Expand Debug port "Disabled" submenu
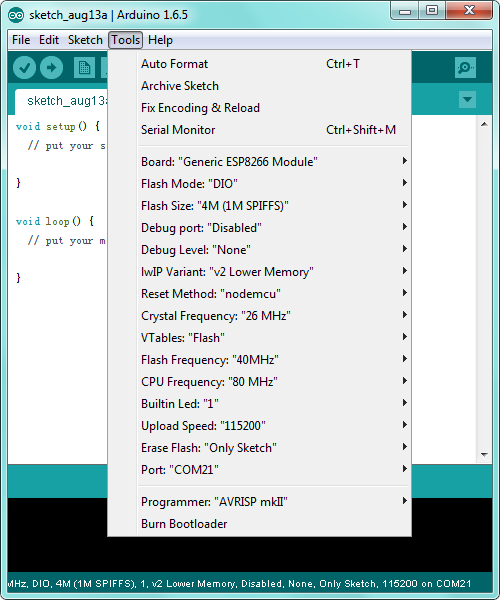The width and height of the screenshot is (500, 600). 259,228
